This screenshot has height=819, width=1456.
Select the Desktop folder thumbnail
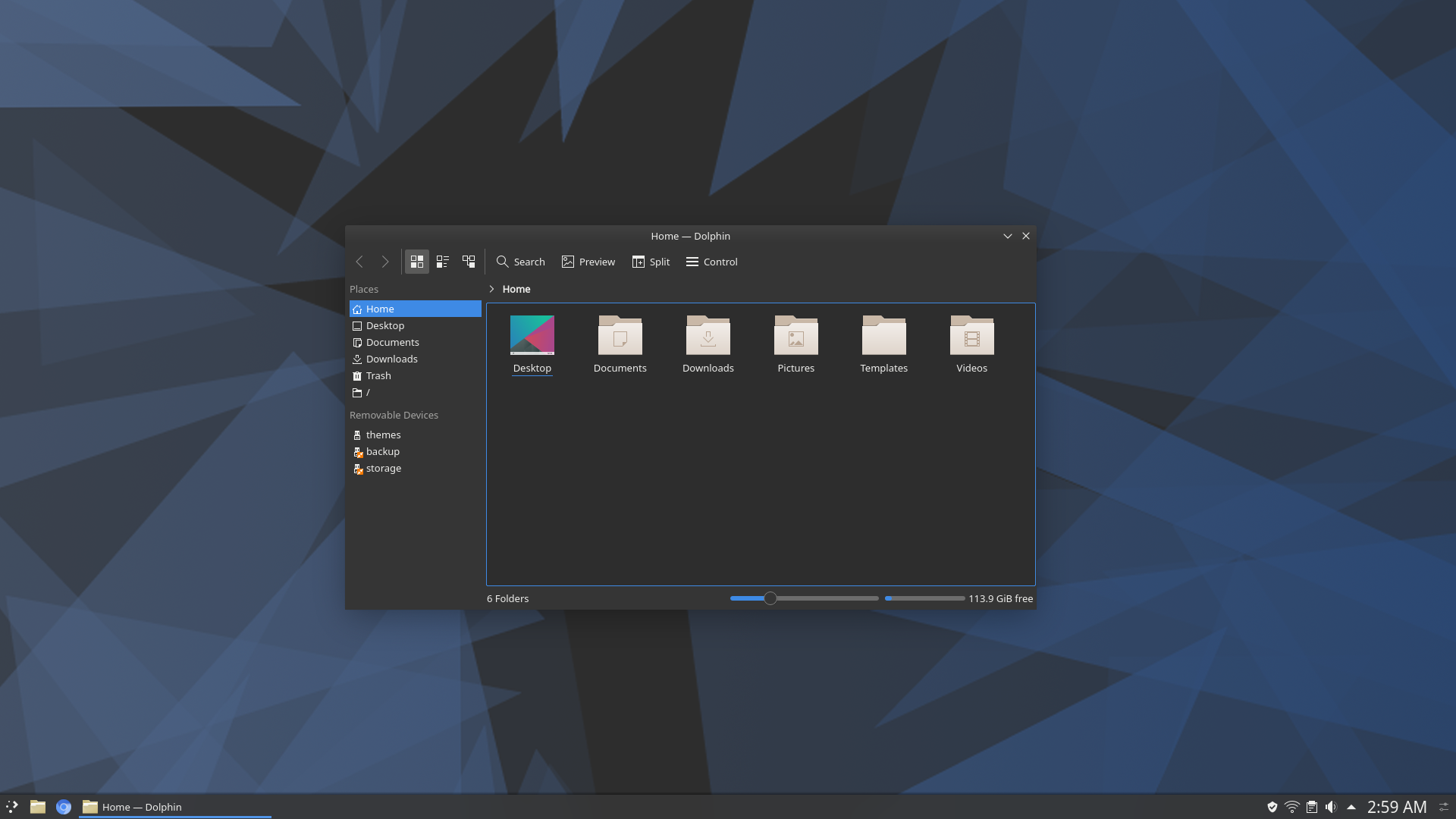(532, 335)
